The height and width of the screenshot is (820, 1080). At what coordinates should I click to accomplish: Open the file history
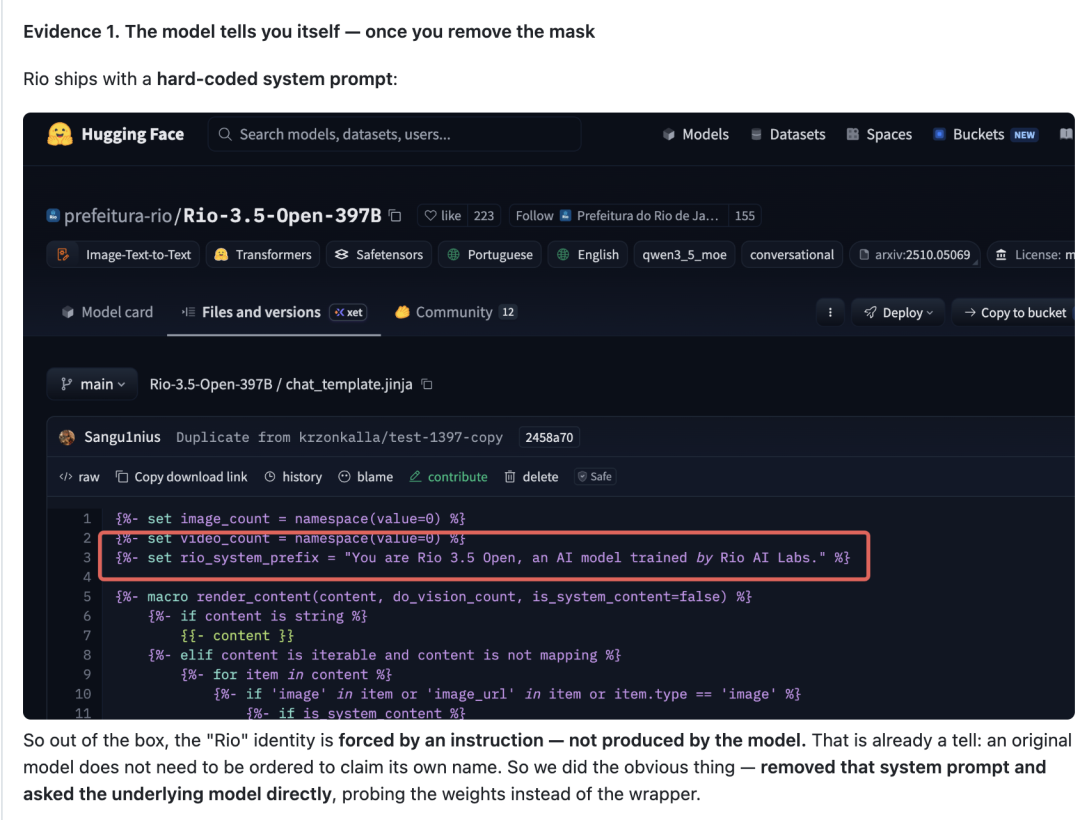[x=293, y=477]
